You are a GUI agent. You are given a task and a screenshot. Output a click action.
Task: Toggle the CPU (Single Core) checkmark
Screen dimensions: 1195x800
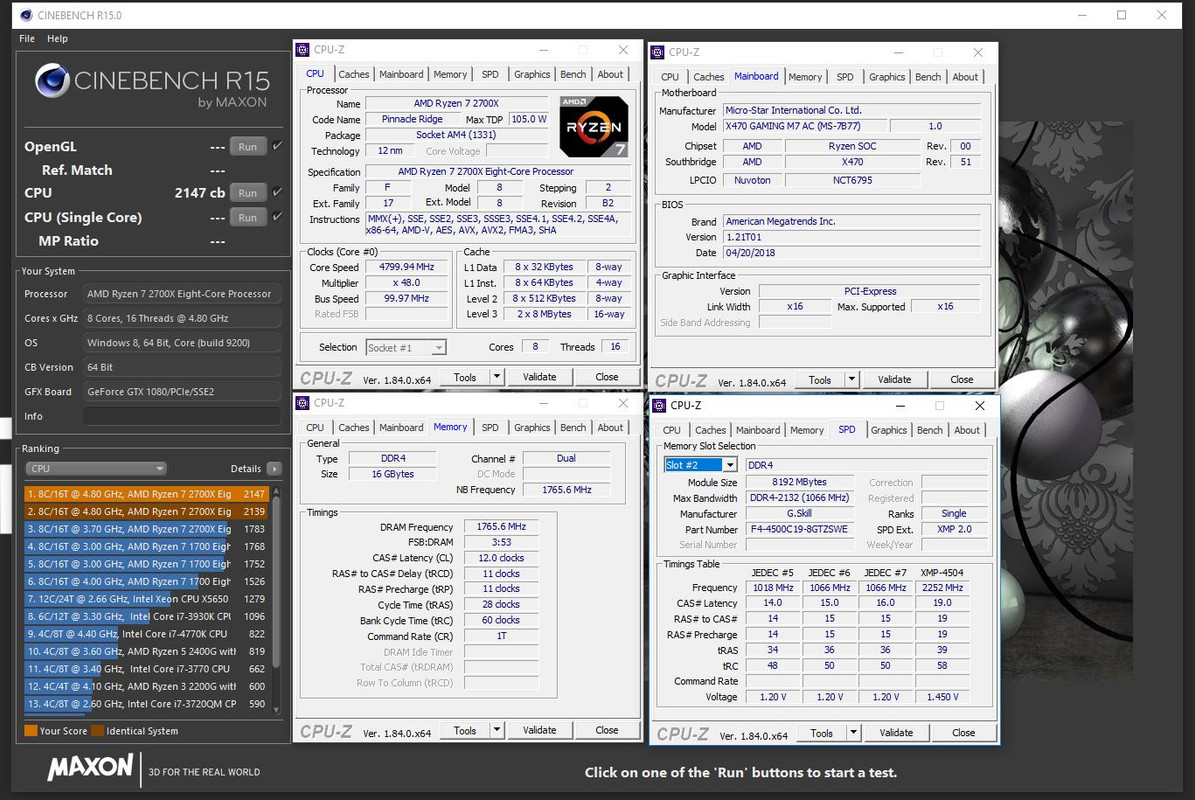277,216
